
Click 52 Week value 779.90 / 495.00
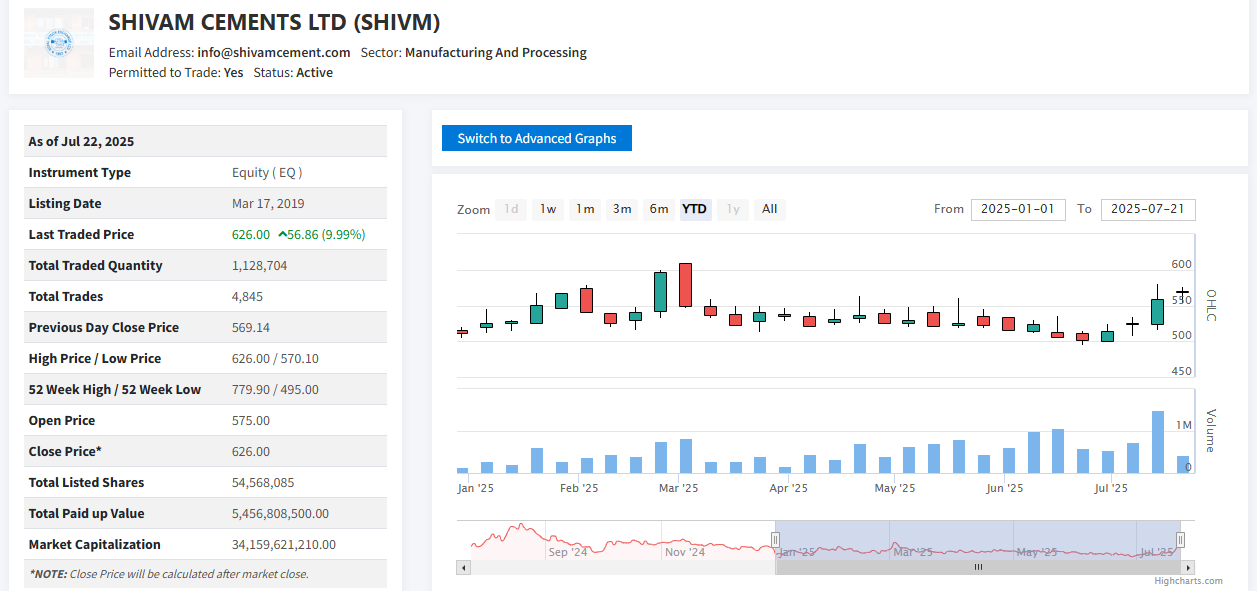click(x=275, y=389)
